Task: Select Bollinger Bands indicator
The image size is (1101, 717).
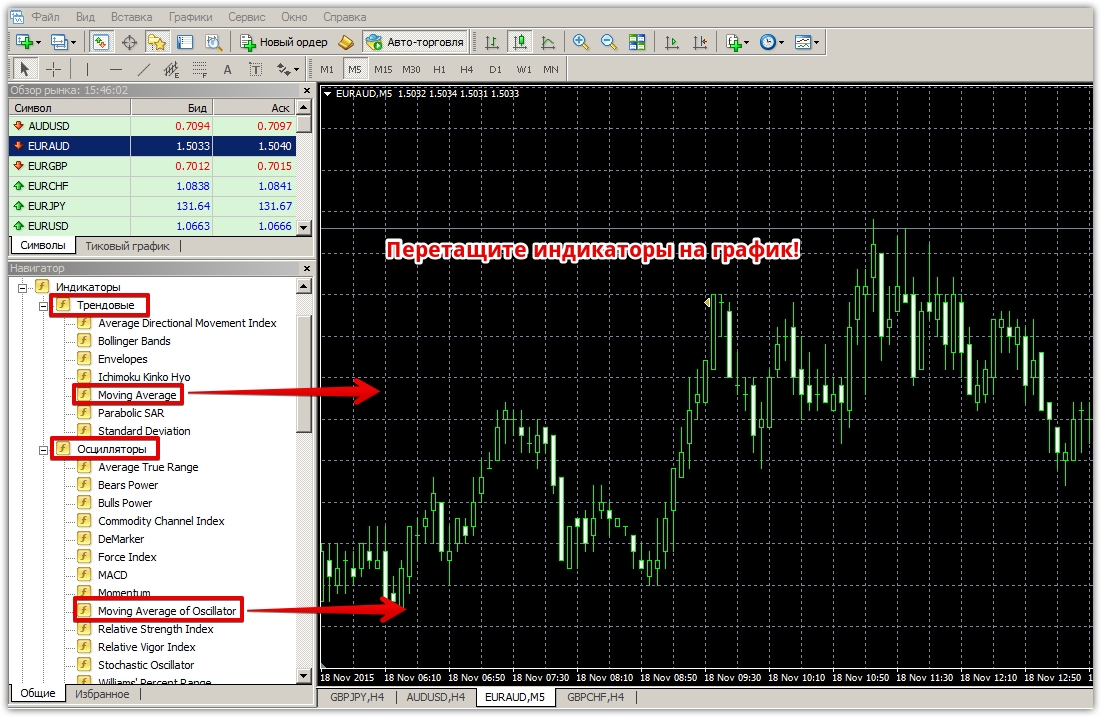Action: pyautogui.click(x=134, y=341)
